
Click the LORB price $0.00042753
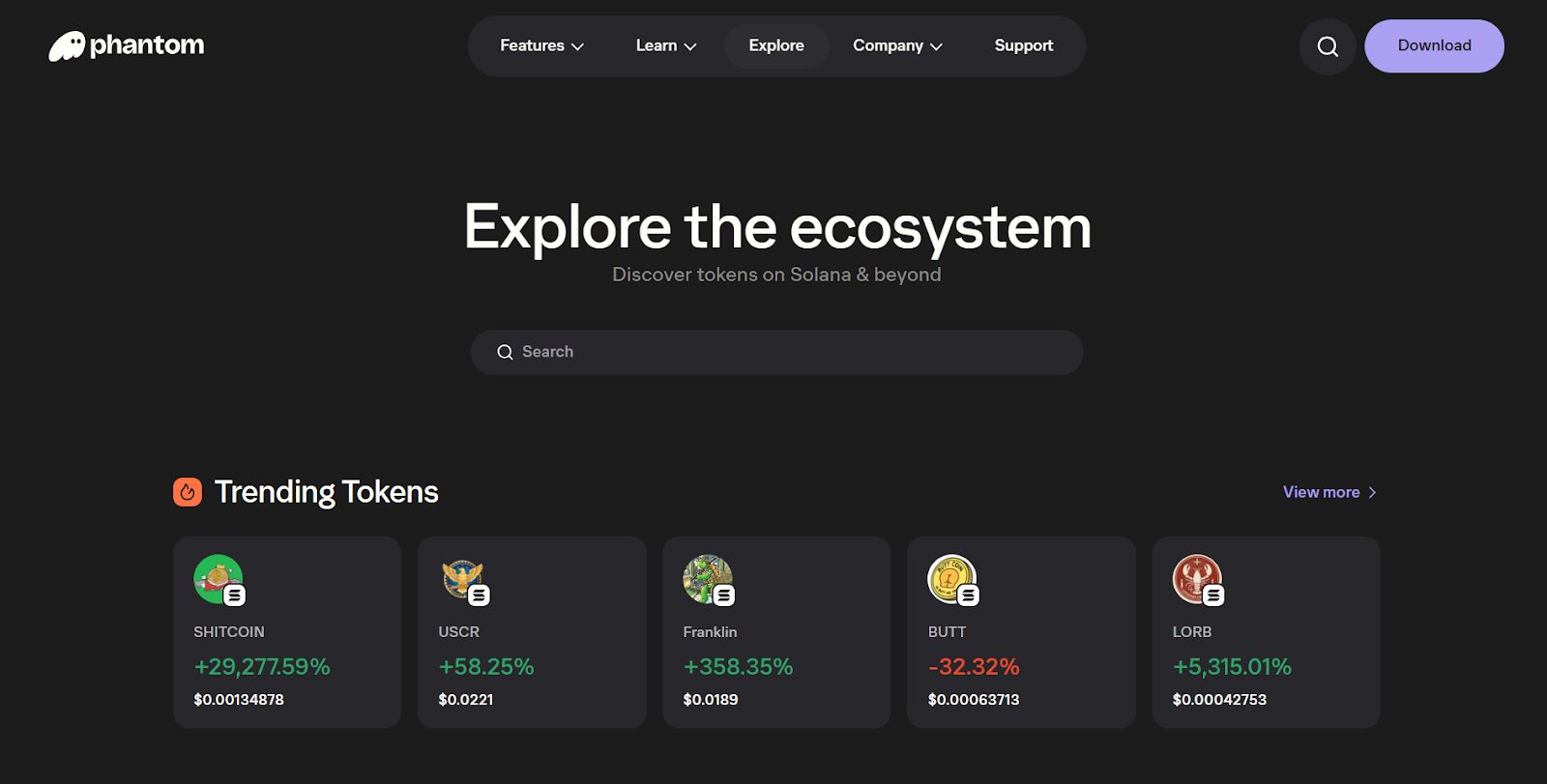pyautogui.click(x=1218, y=699)
